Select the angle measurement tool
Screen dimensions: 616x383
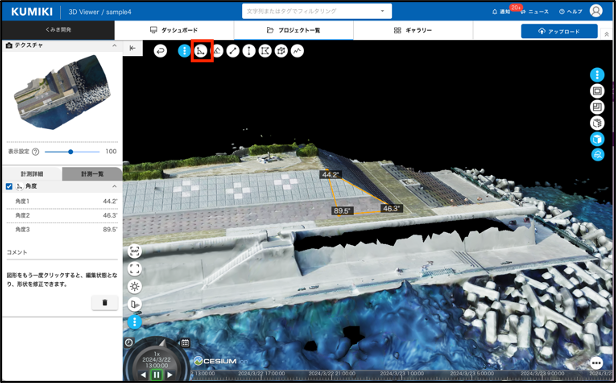(x=201, y=51)
